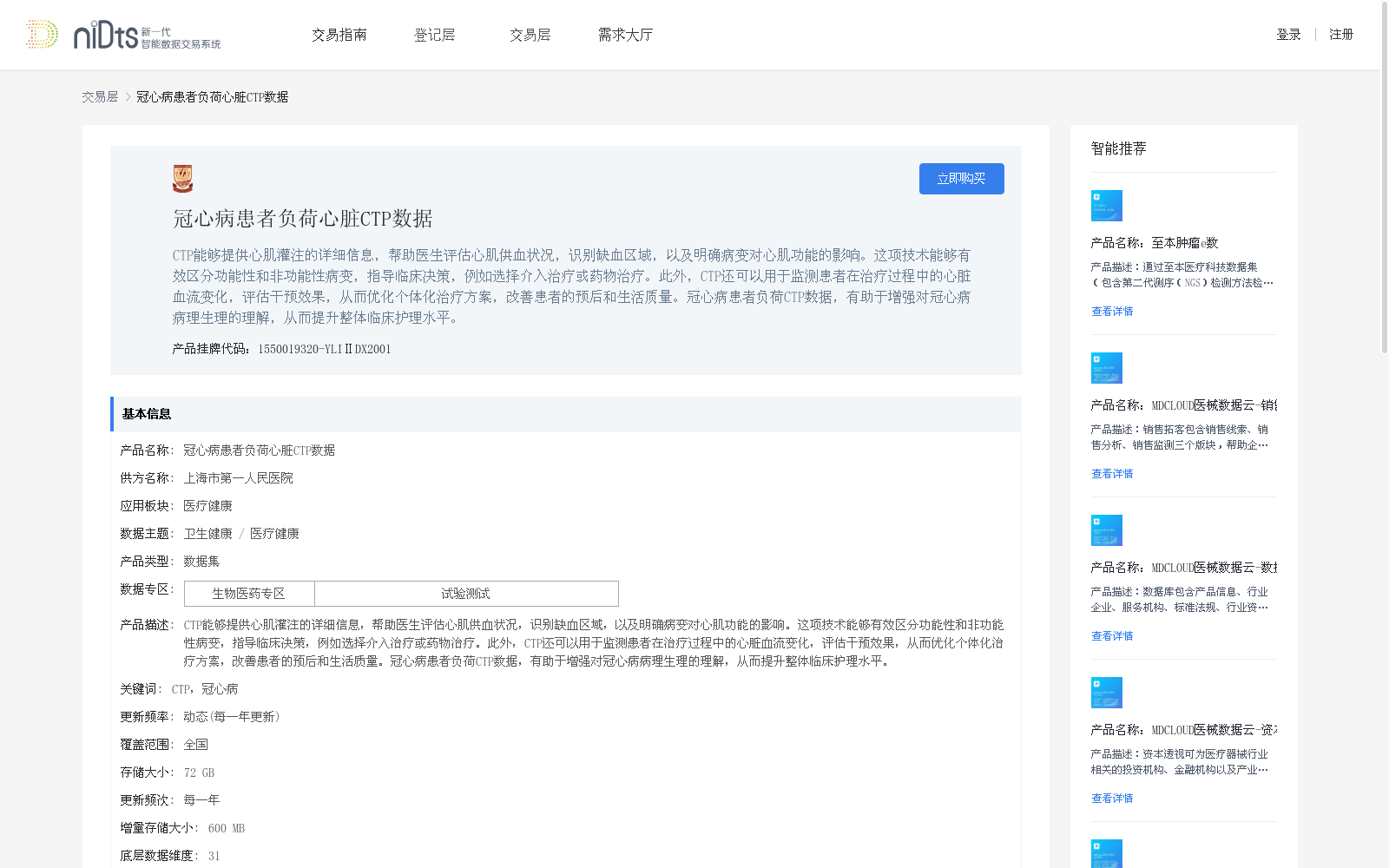Open the 登记层 menu
Viewport: 1389px width, 868px height.
click(435, 35)
